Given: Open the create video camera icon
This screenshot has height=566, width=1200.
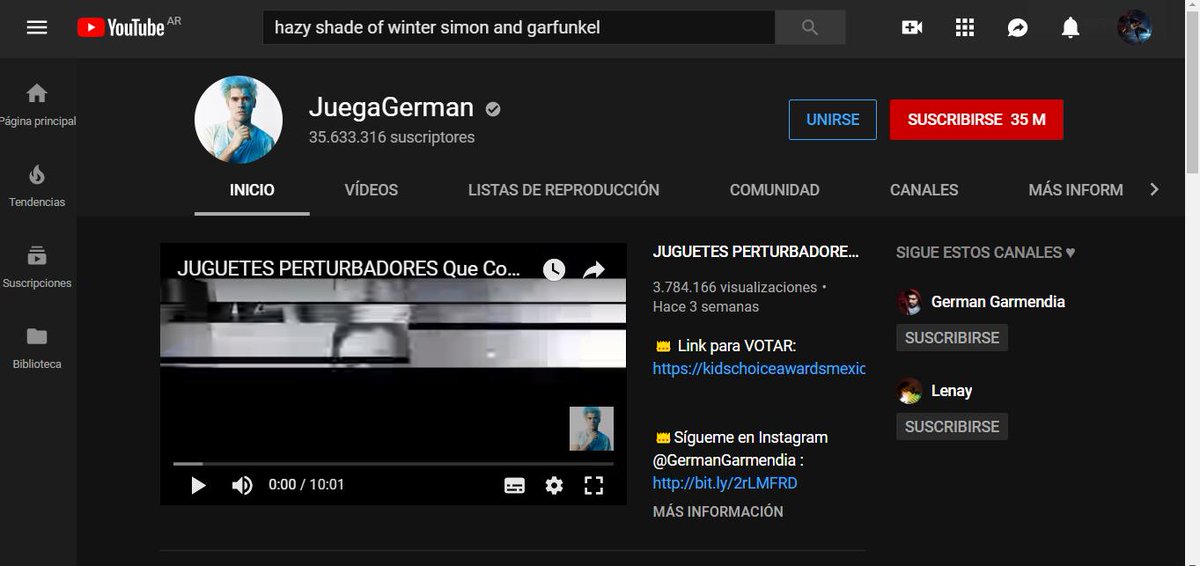Looking at the screenshot, I should tap(912, 27).
